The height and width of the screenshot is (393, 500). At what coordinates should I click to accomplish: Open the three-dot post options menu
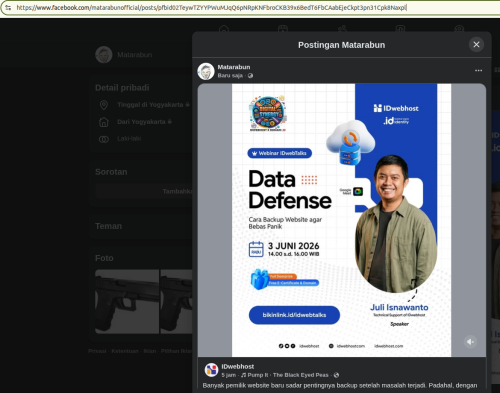point(478,70)
